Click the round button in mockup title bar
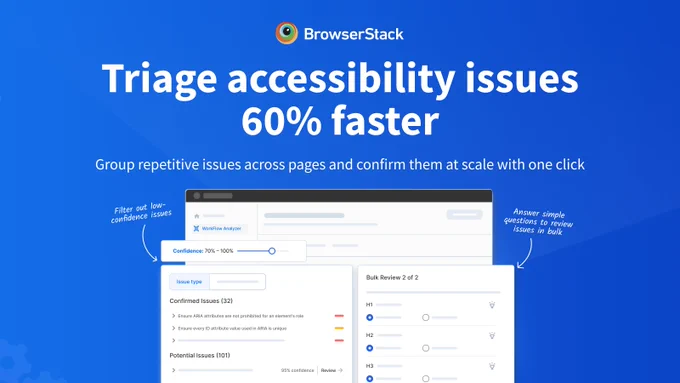680x383 pixels. coord(196,196)
